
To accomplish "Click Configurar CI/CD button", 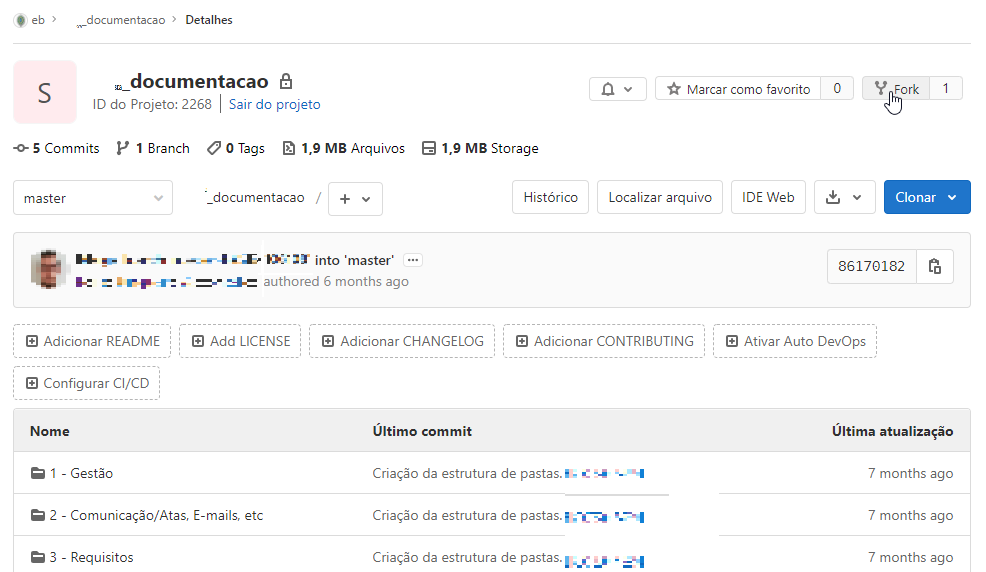I will (x=87, y=383).
